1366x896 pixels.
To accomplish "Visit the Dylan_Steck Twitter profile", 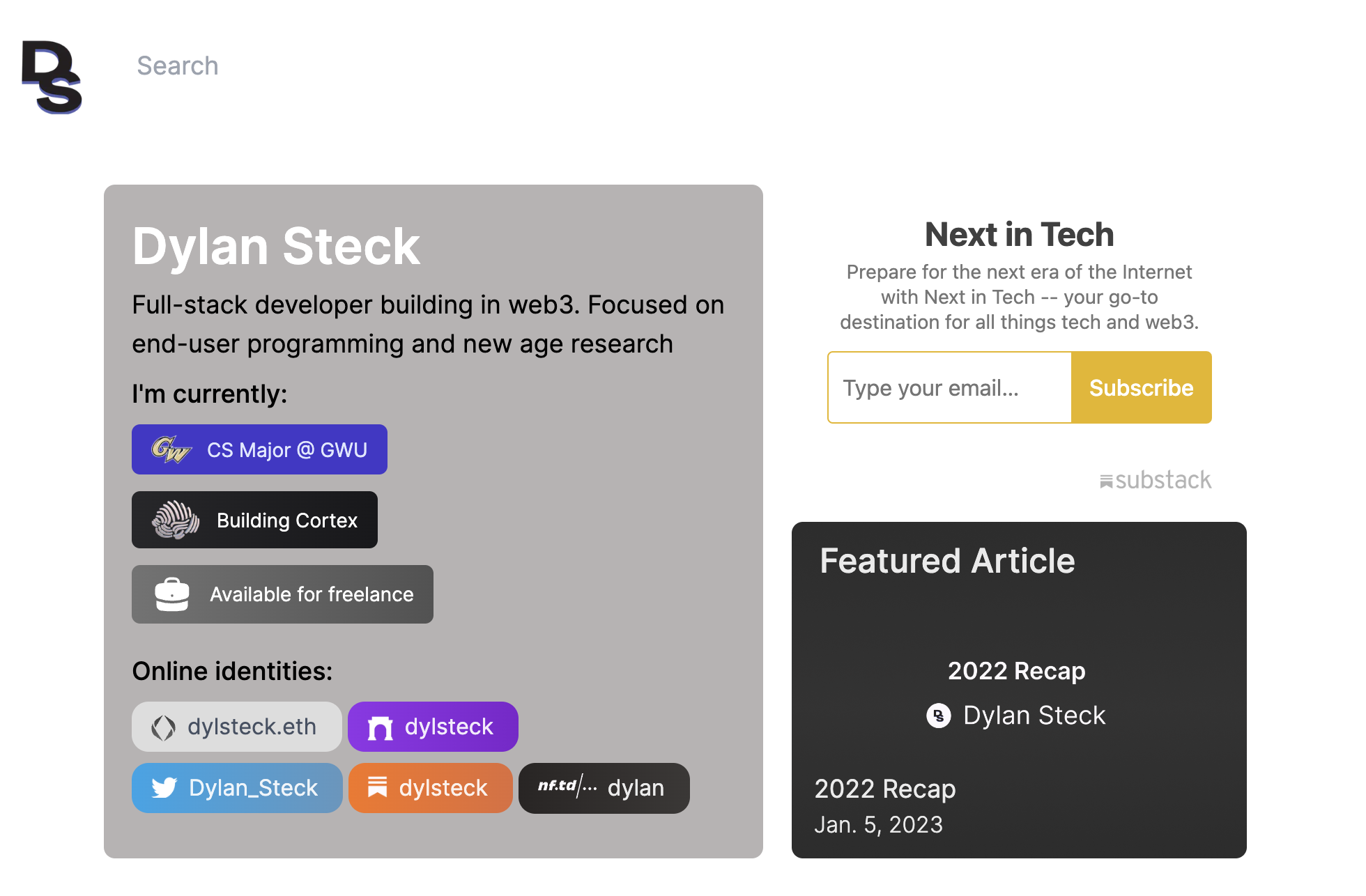I will point(237,788).
